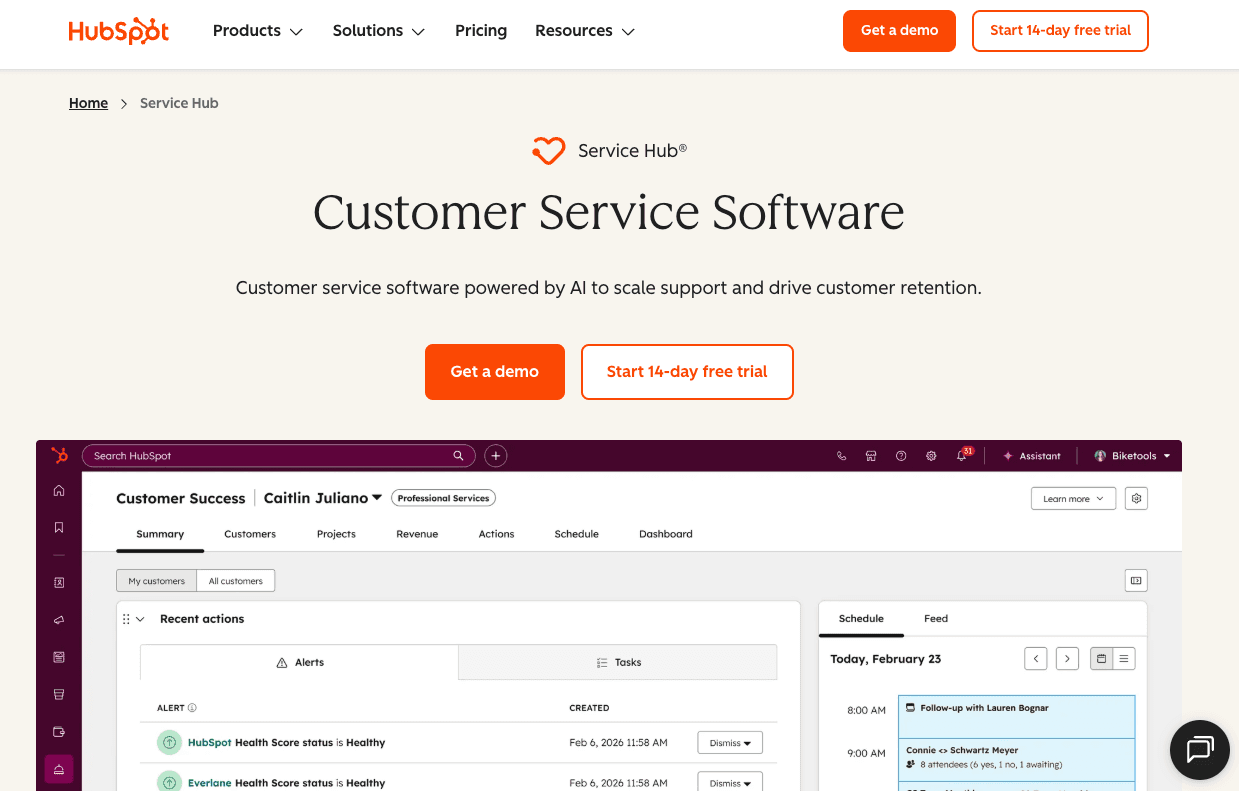Open the highlighted service bell icon in the sidebar
Viewport: 1239px width, 791px height.
(59, 769)
